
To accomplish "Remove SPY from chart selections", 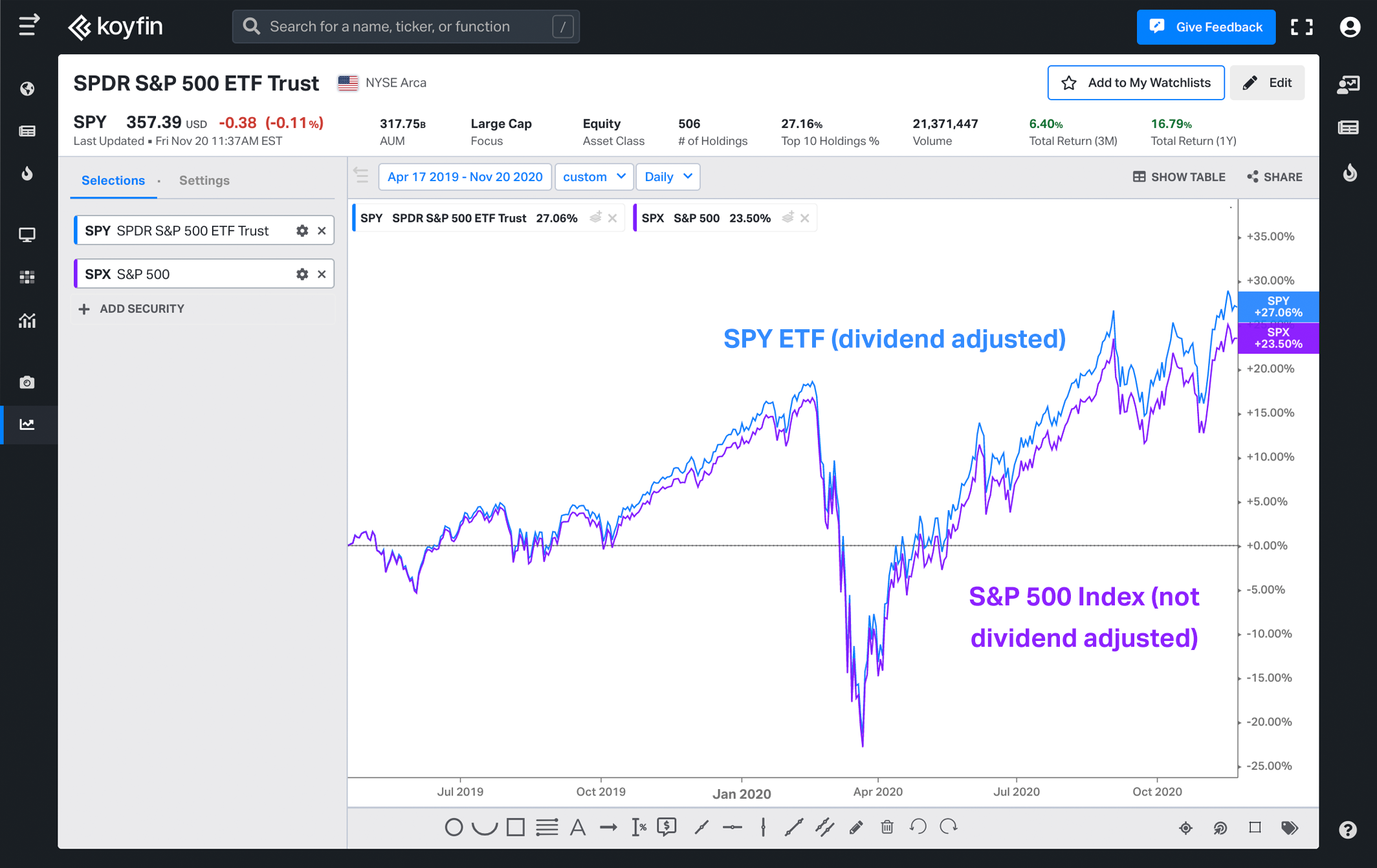I will click(322, 230).
